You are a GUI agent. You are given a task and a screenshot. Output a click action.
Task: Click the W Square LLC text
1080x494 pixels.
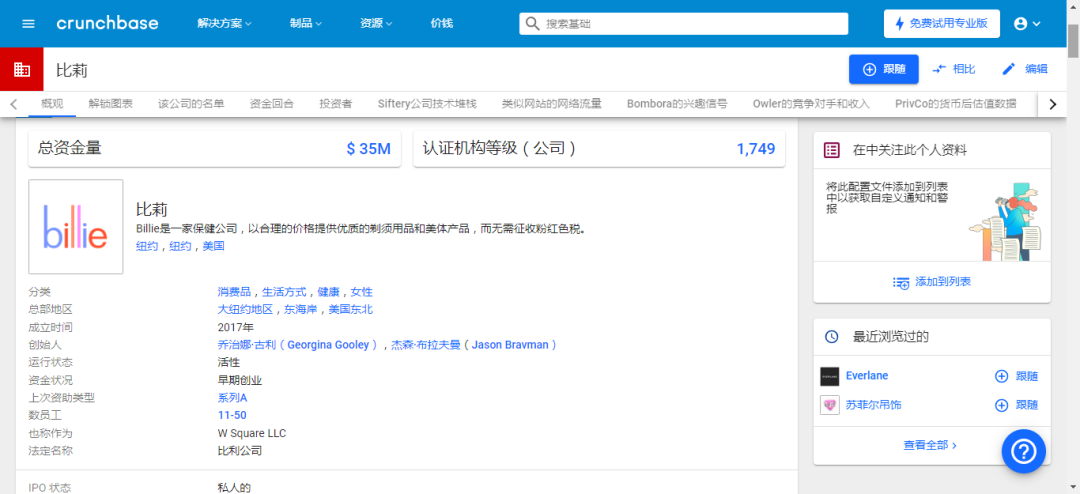(x=251, y=433)
